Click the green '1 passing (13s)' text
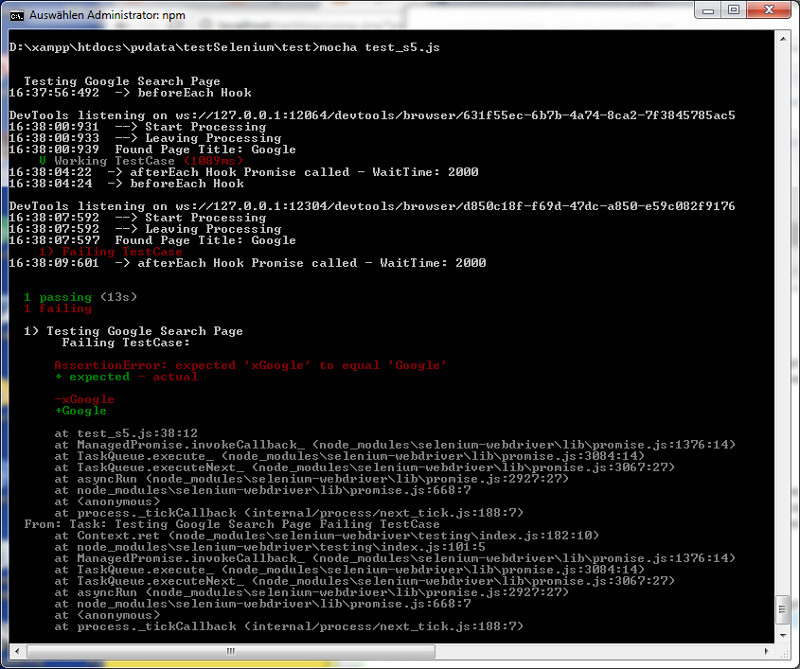 coord(81,297)
